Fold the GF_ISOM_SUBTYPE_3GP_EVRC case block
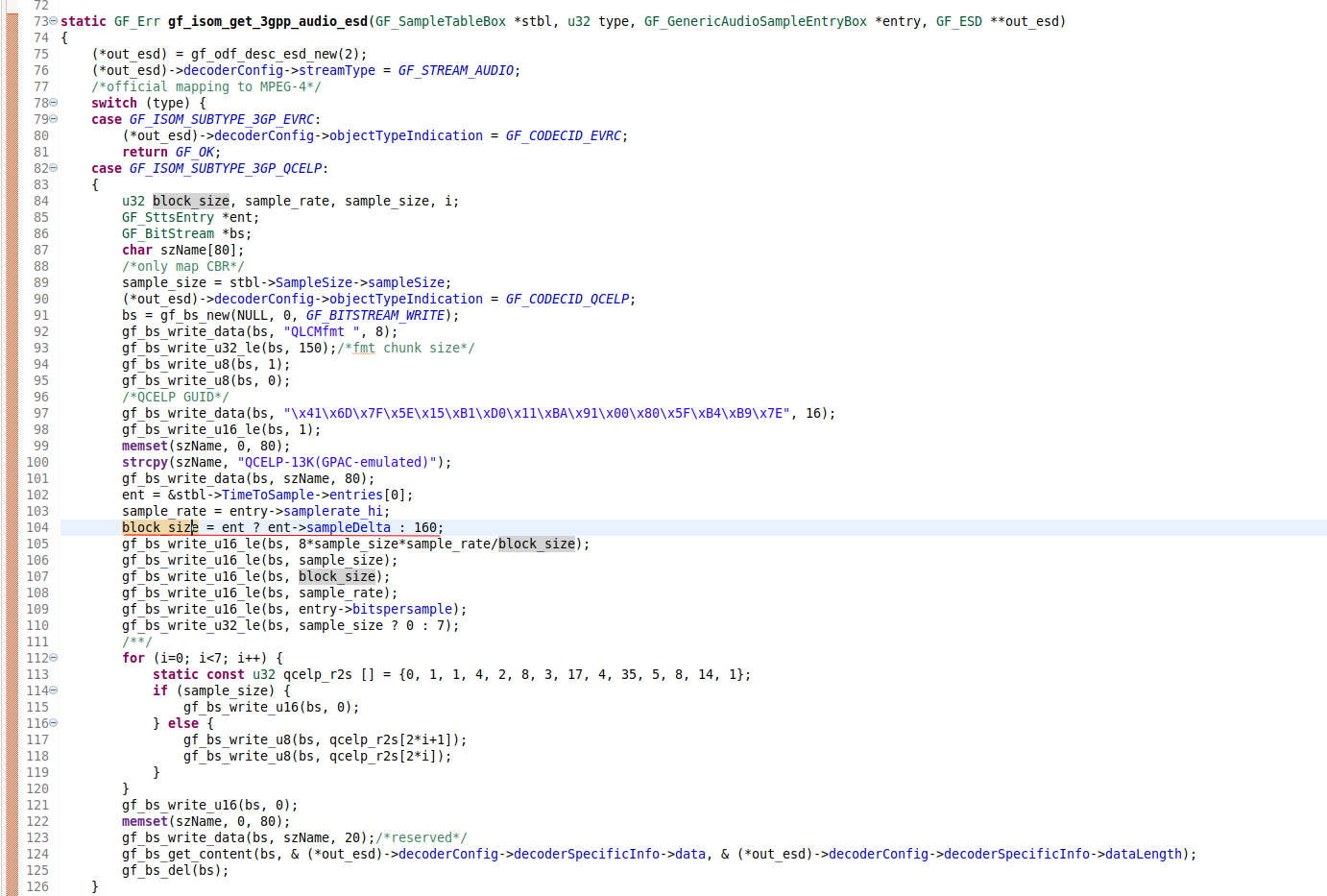 pyautogui.click(x=54, y=119)
